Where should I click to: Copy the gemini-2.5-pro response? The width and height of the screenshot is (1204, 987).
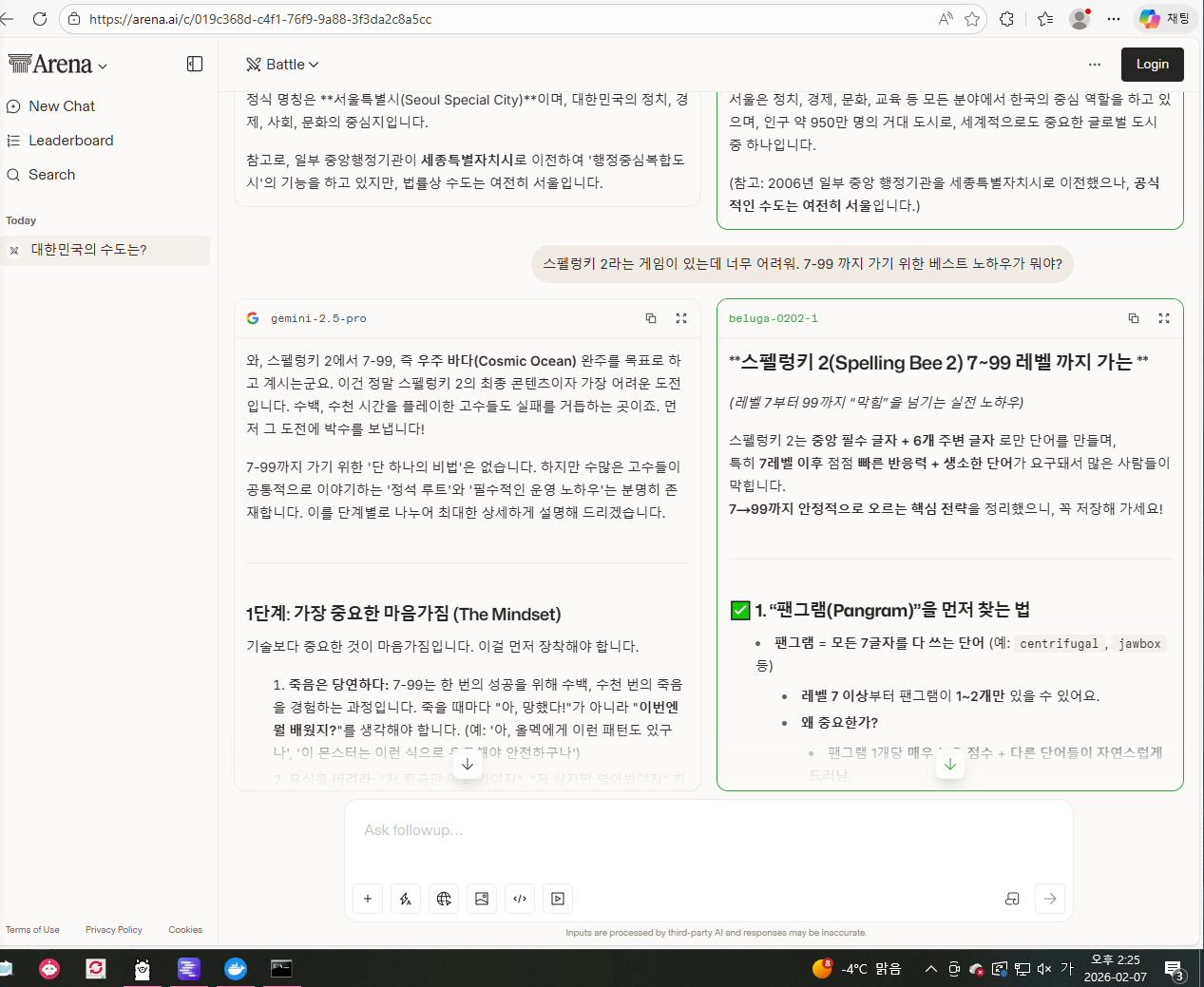pyautogui.click(x=651, y=318)
